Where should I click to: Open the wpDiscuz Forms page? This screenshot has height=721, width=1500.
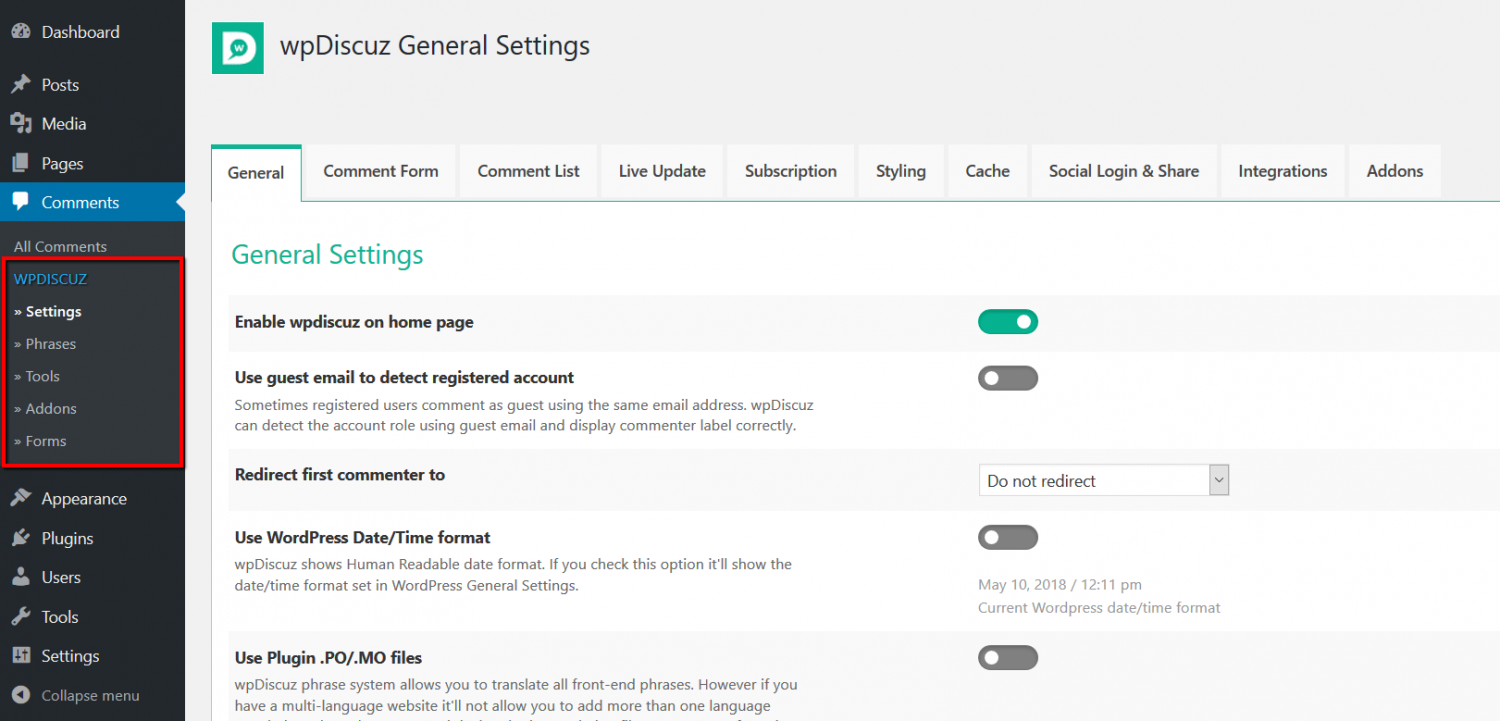[x=40, y=441]
